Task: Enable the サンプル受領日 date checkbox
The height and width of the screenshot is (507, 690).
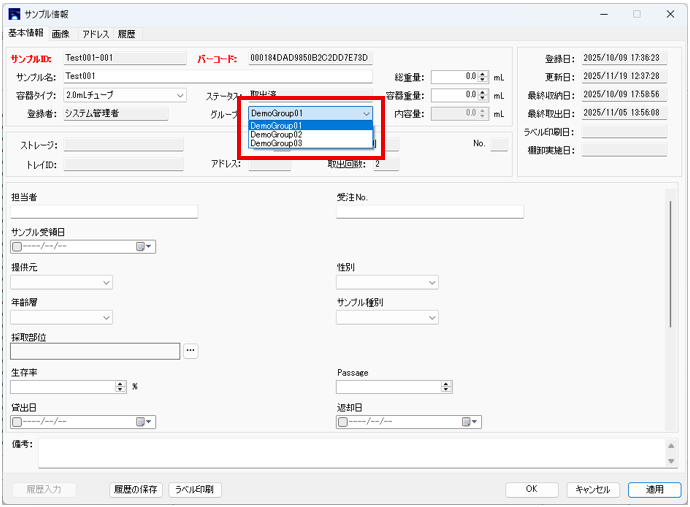Action: pyautogui.click(x=17, y=247)
